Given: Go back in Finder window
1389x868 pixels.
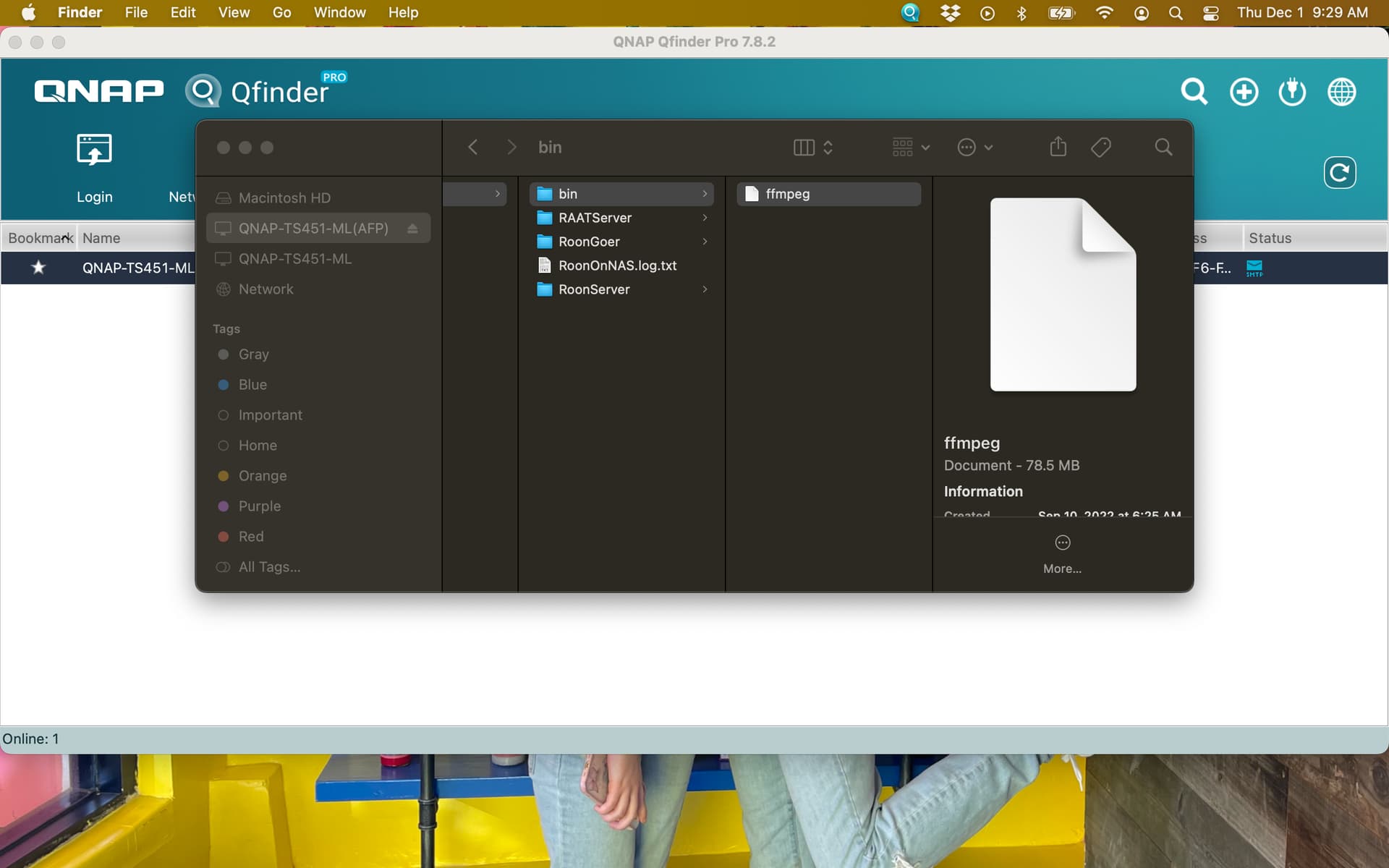Looking at the screenshot, I should click(x=473, y=147).
